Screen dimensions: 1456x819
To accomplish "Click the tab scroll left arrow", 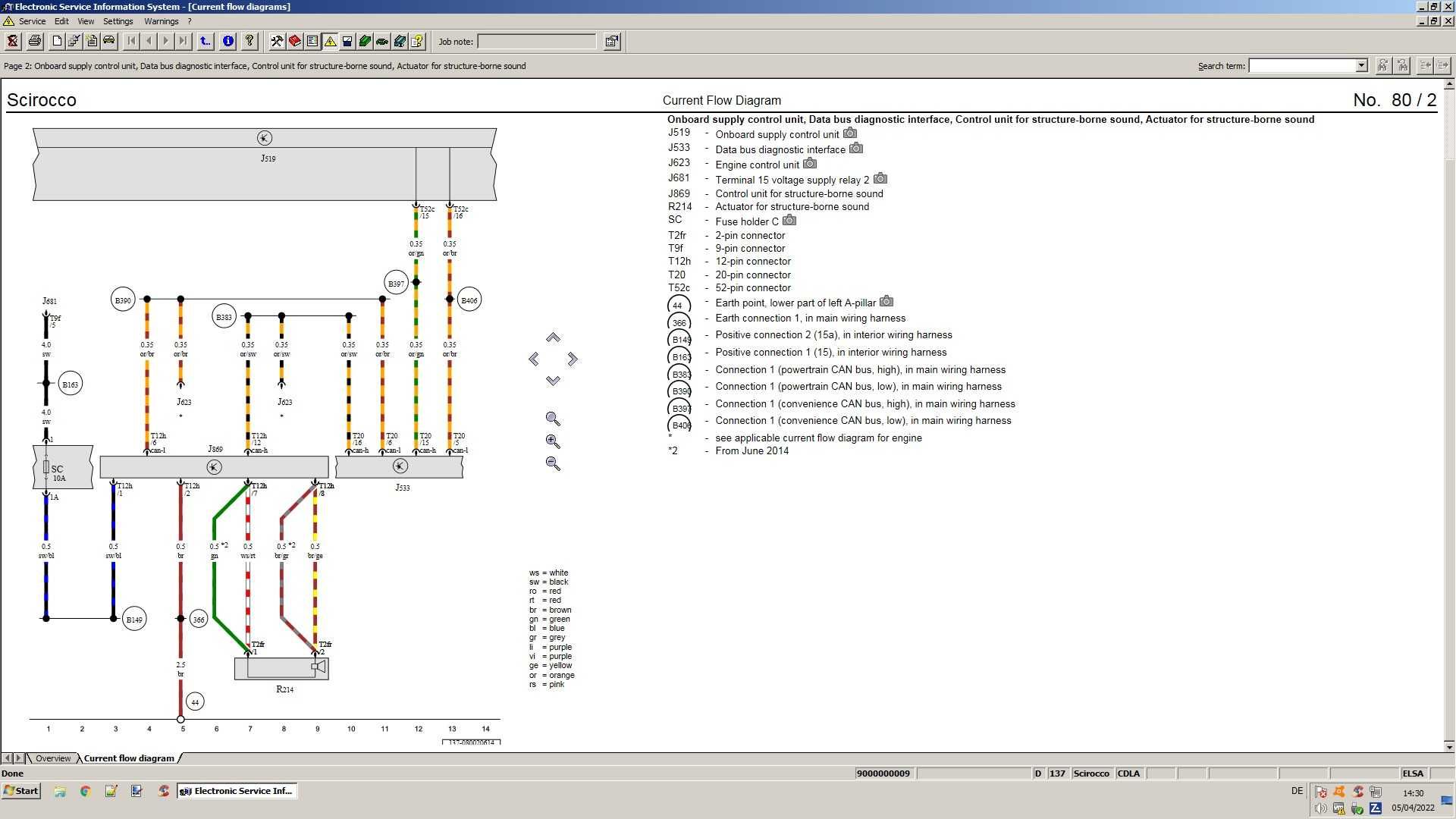I will (x=8, y=758).
